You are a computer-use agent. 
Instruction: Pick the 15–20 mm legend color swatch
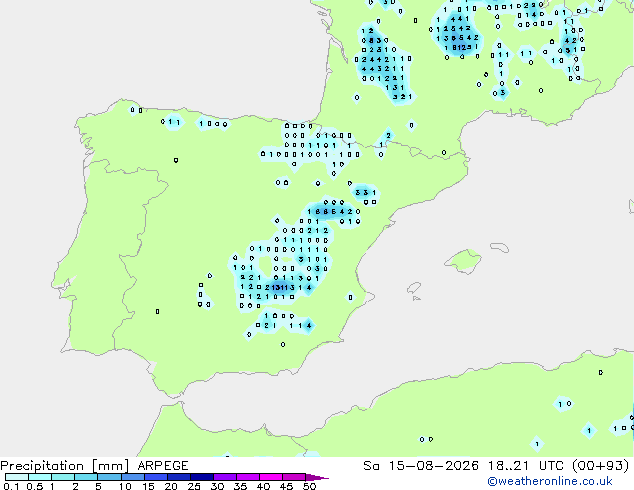point(155,477)
